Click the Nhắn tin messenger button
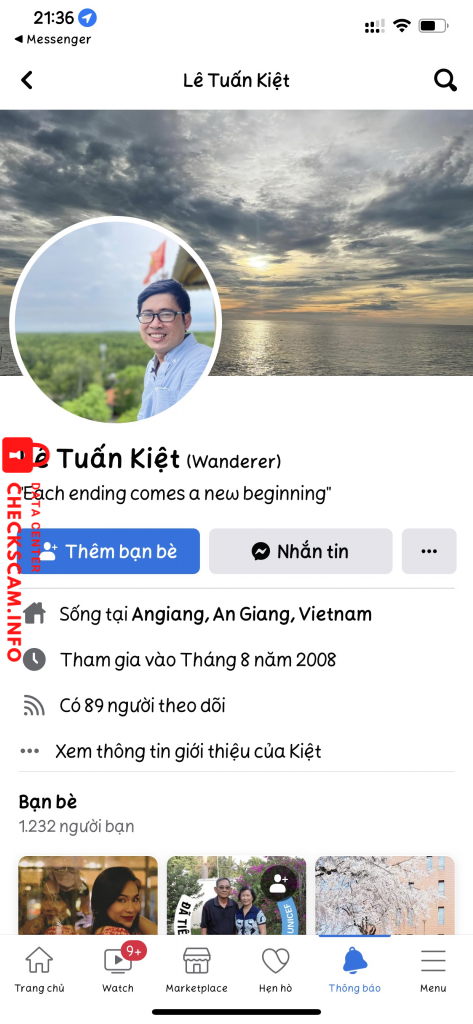Viewport: 473px width, 1024px height. click(301, 551)
